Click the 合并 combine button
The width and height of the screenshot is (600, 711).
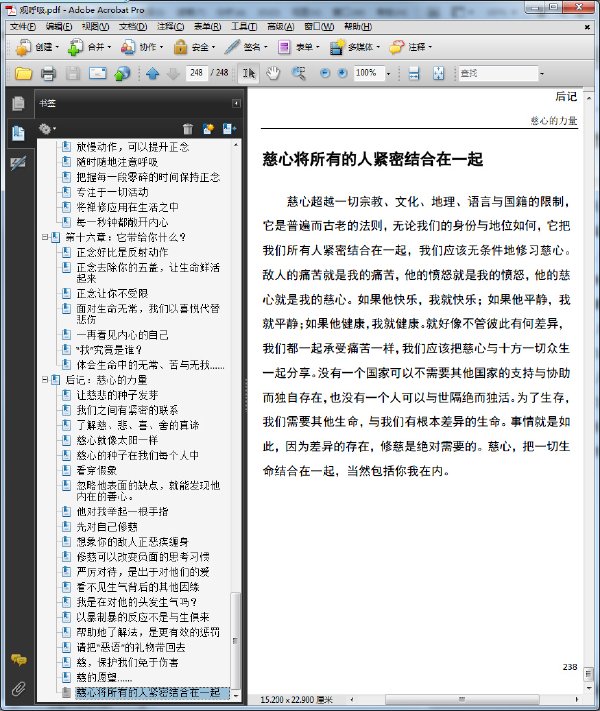click(89, 47)
